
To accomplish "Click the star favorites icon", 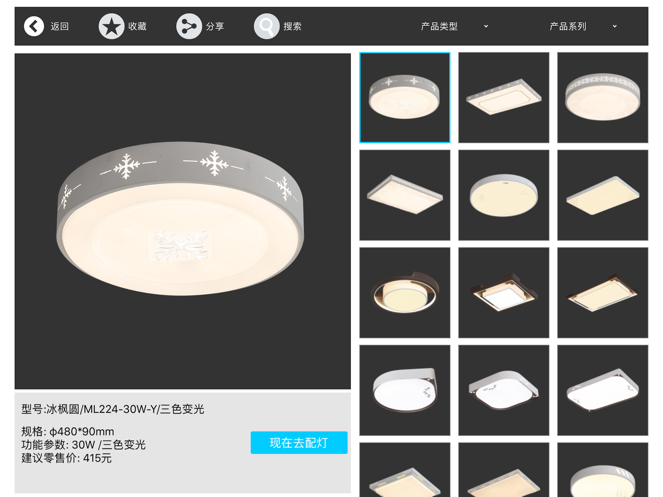I will tap(111, 26).
